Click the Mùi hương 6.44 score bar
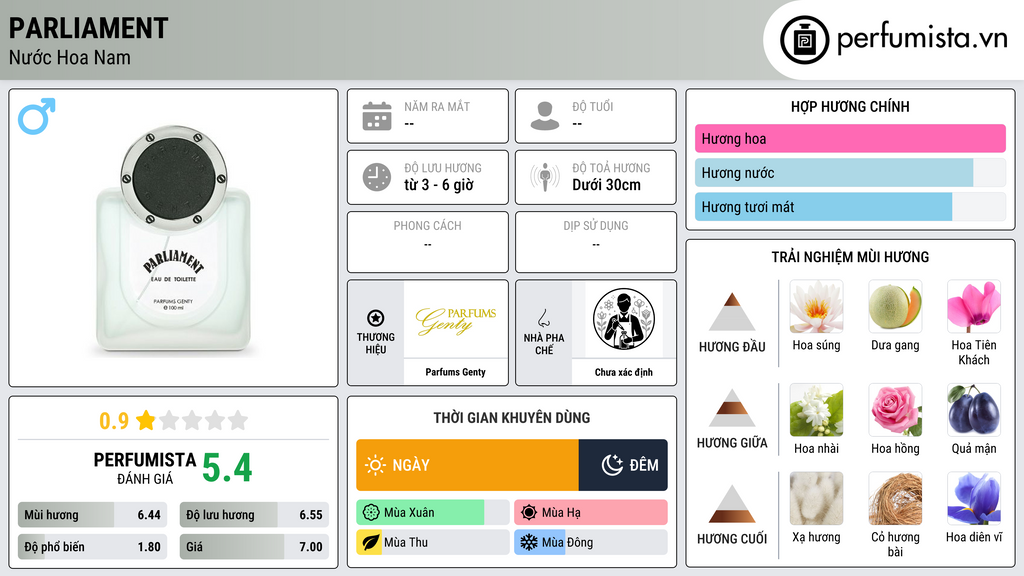The height and width of the screenshot is (576, 1024). (x=92, y=515)
